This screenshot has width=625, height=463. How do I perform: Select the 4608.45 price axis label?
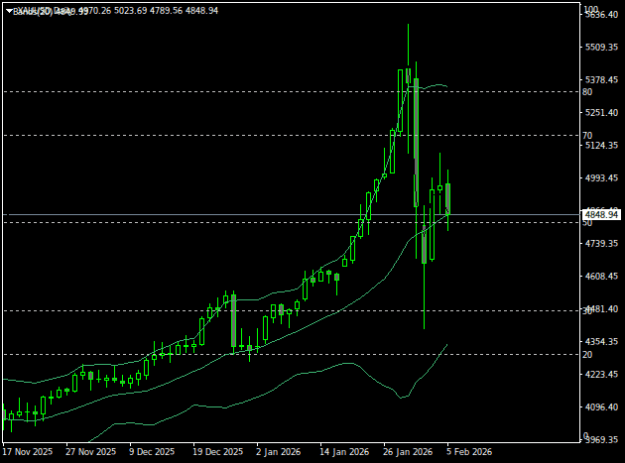click(601, 276)
